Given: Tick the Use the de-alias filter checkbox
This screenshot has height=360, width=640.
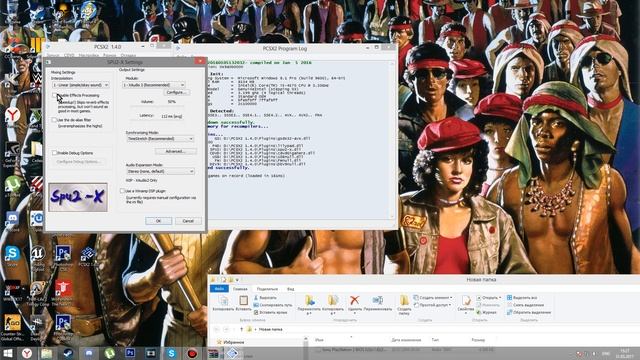Looking at the screenshot, I should (54, 120).
